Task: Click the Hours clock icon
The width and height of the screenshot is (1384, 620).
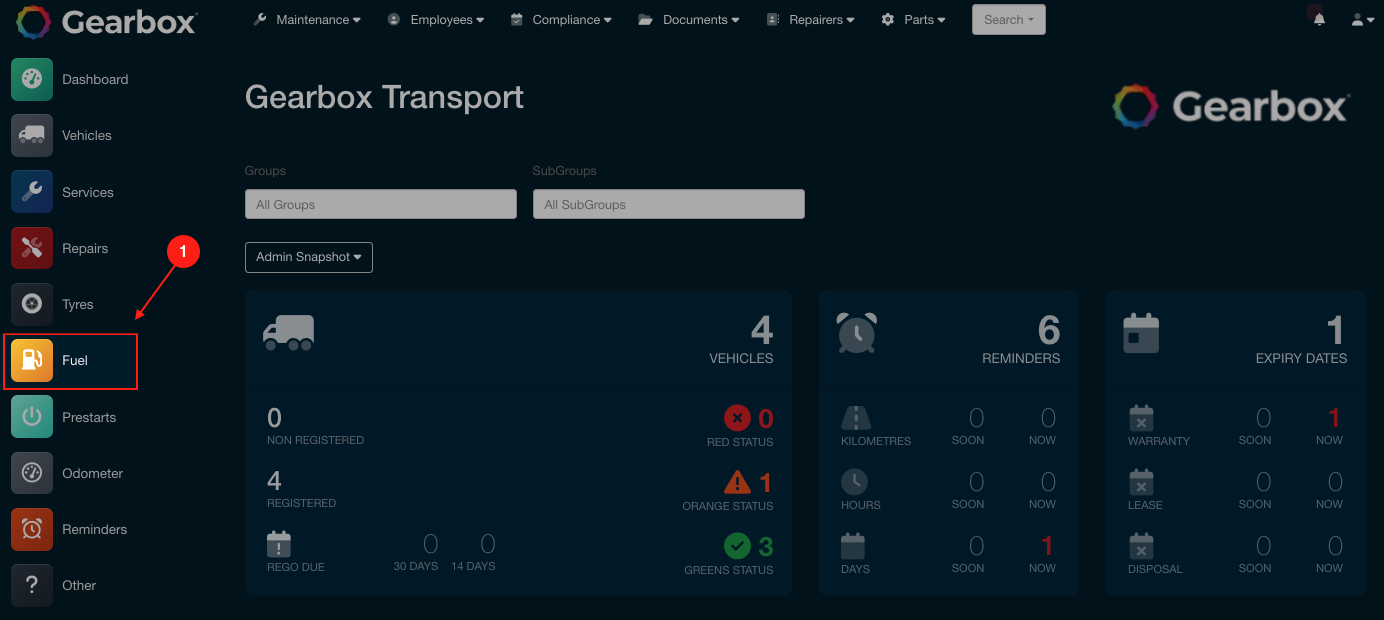Action: pyautogui.click(x=854, y=482)
